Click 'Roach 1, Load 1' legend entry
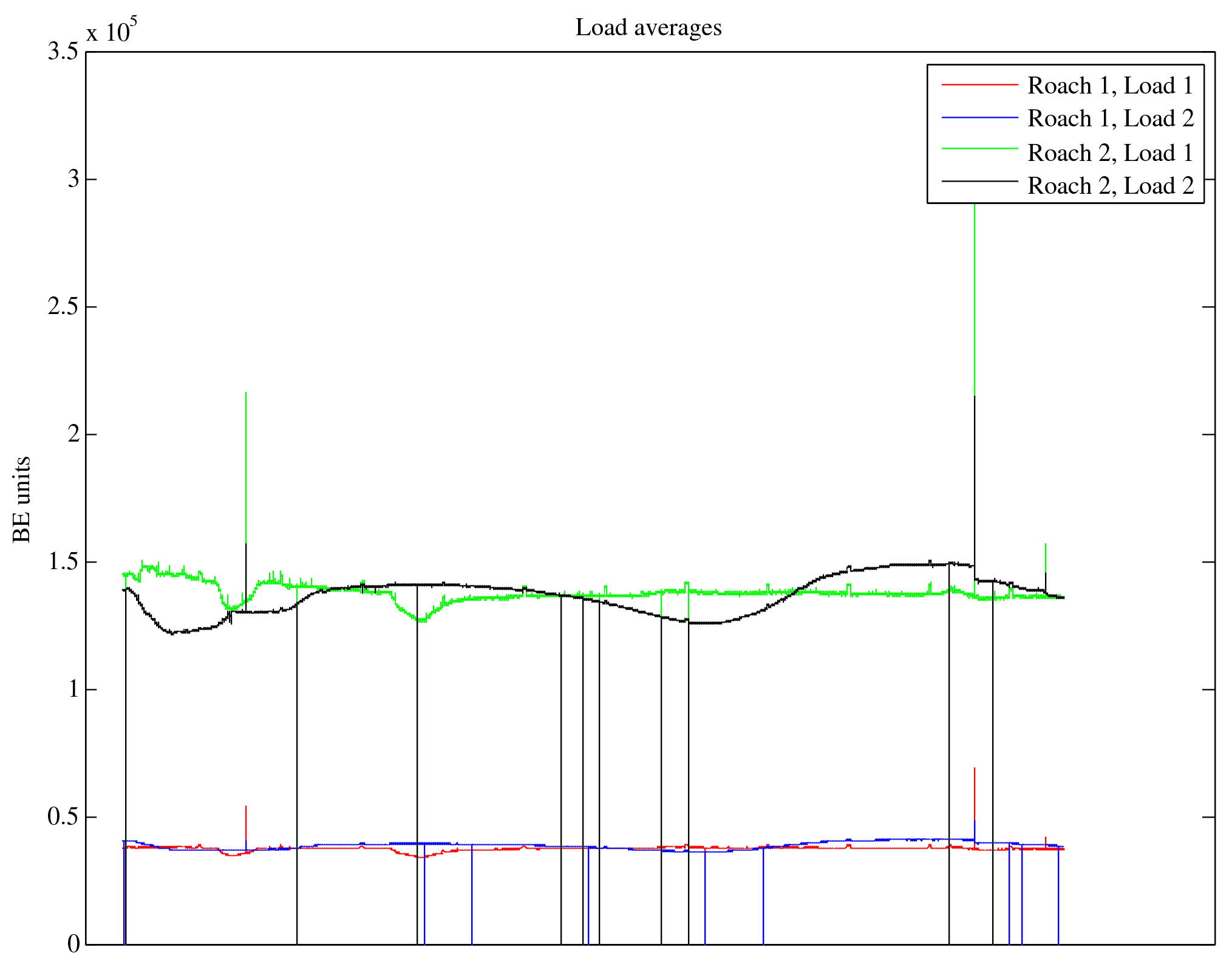Screen dimensions: 1232x967 pyautogui.click(x=1110, y=86)
